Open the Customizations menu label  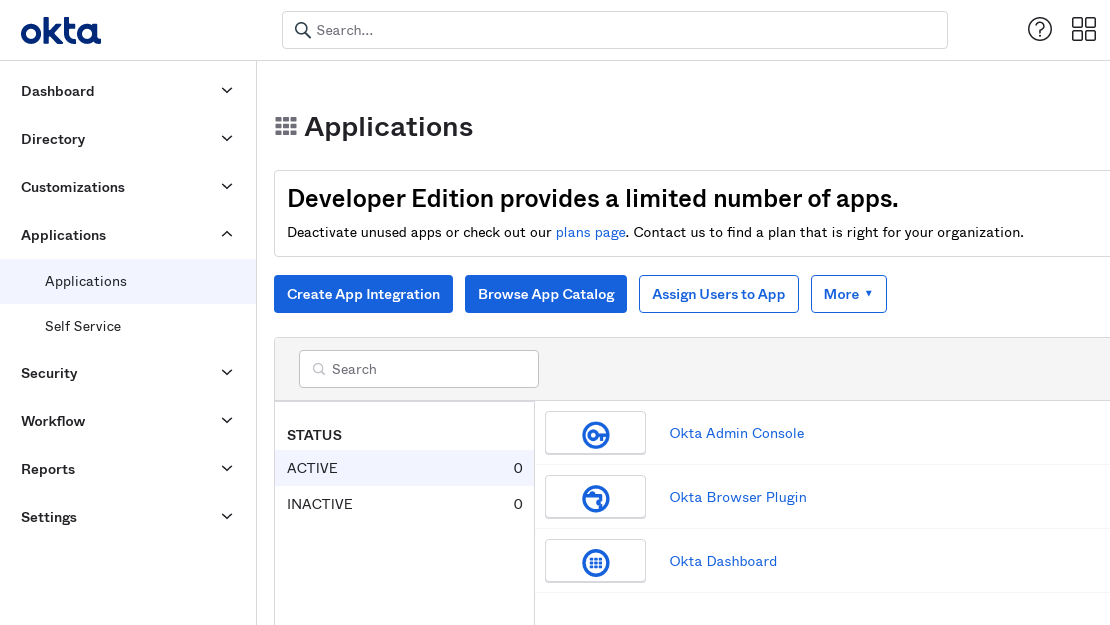pyautogui.click(x=73, y=188)
